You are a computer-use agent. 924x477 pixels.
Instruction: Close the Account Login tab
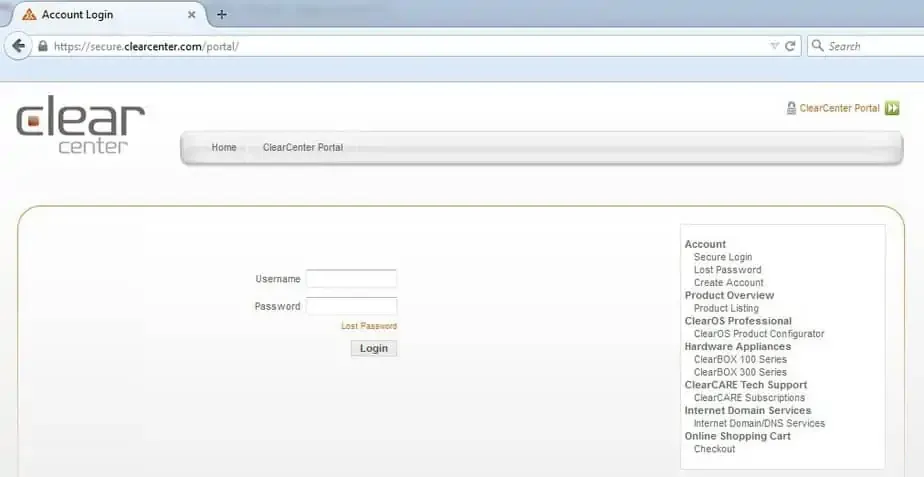(192, 15)
